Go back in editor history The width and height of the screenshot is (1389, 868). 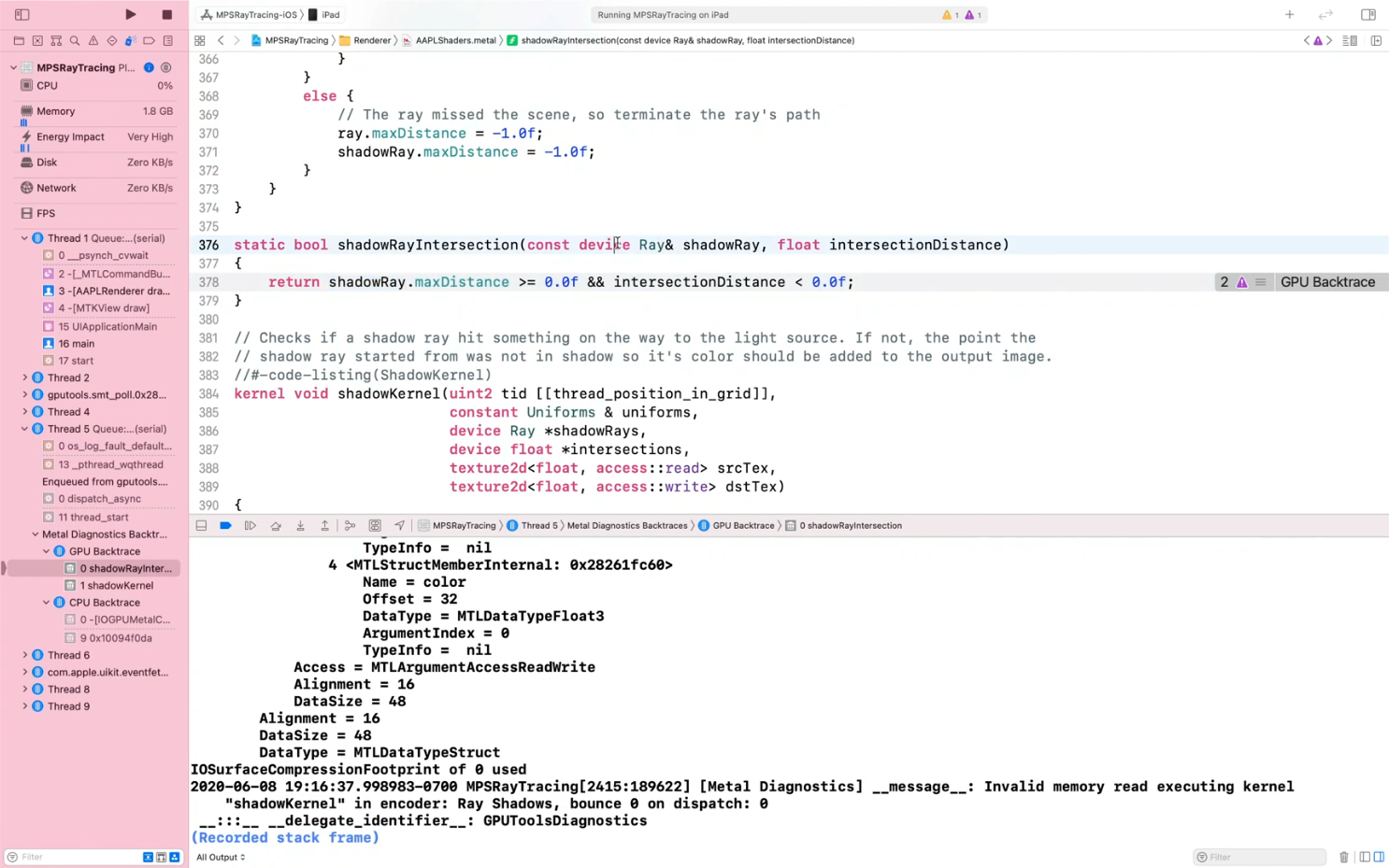221,41
